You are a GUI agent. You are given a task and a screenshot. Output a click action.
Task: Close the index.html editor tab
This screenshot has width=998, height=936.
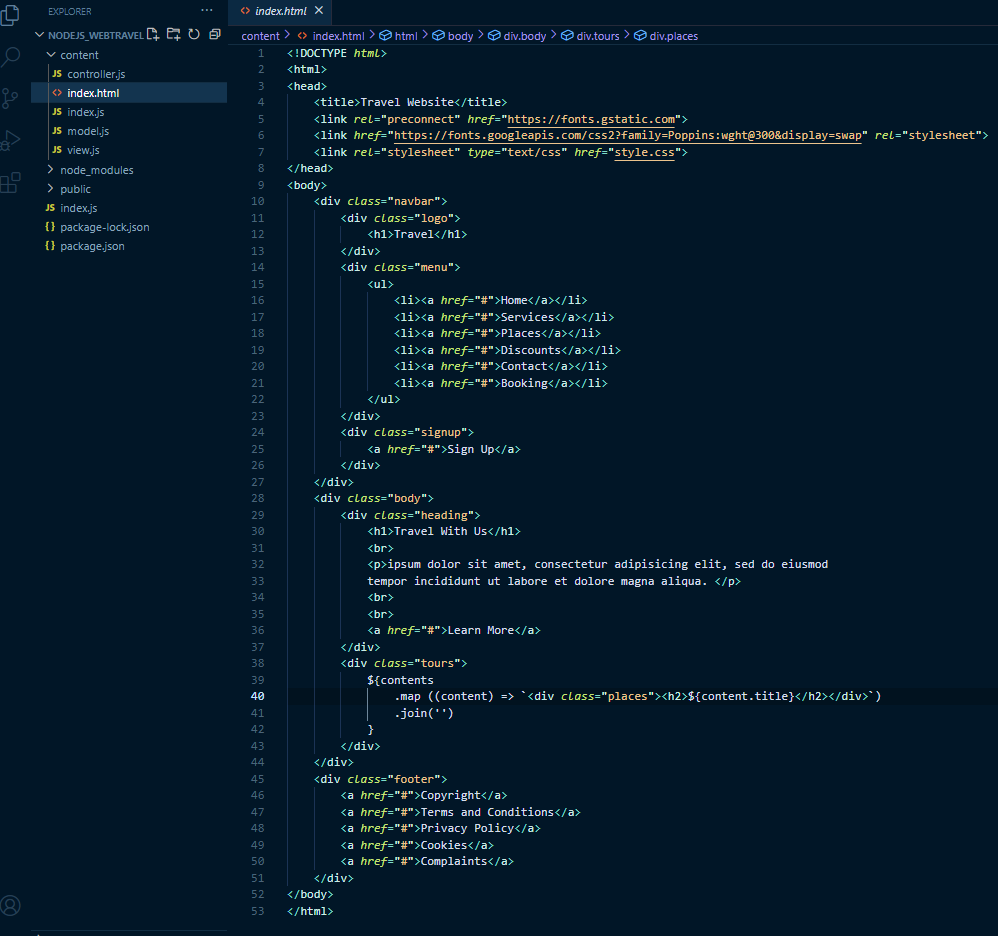click(319, 10)
